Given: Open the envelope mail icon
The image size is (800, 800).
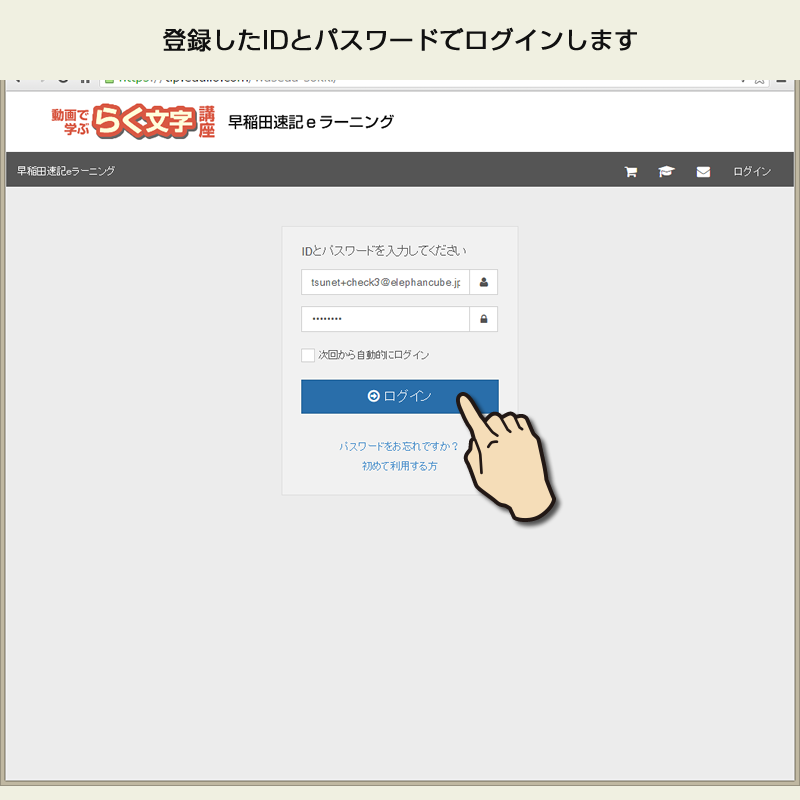Looking at the screenshot, I should coord(703,171).
